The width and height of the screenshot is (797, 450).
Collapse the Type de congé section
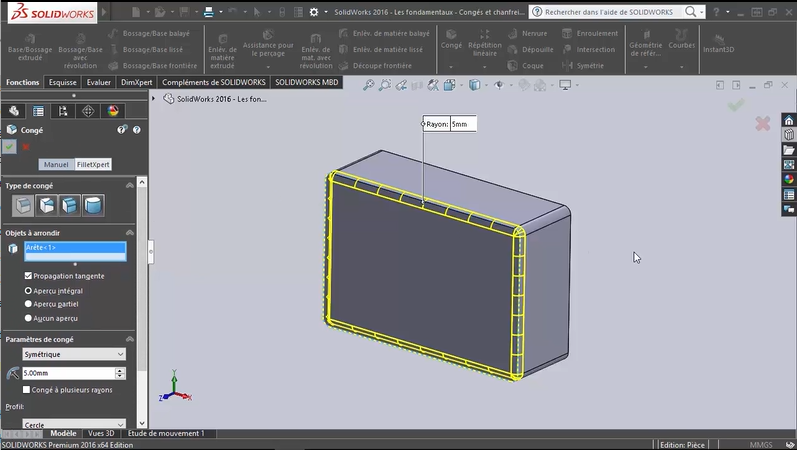click(x=129, y=186)
